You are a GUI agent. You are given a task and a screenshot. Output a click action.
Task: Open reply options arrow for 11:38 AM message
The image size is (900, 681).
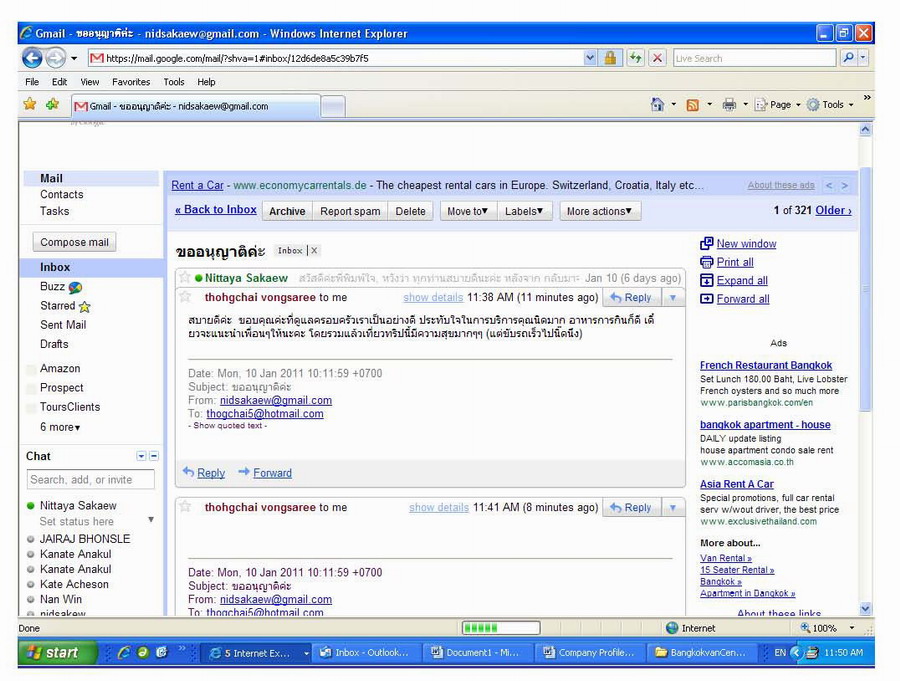(673, 297)
